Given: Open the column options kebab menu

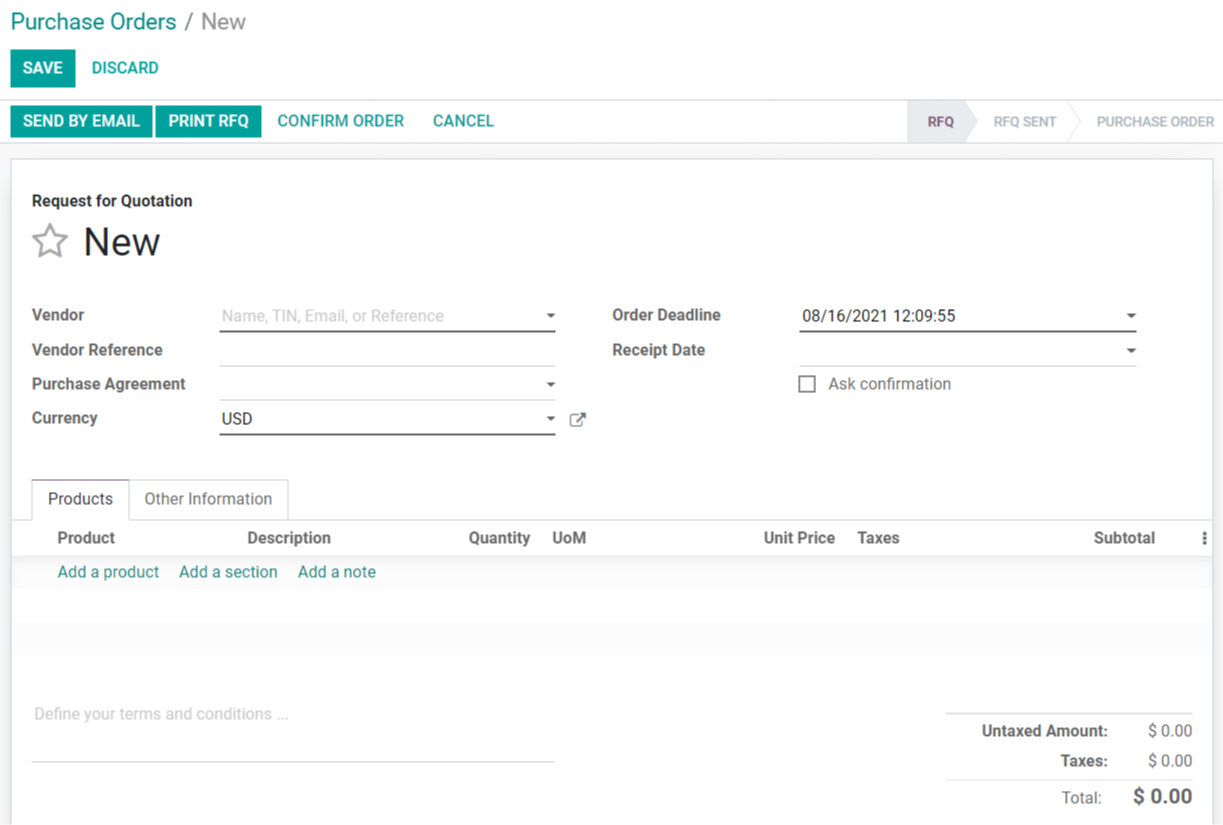Looking at the screenshot, I should (x=1204, y=538).
